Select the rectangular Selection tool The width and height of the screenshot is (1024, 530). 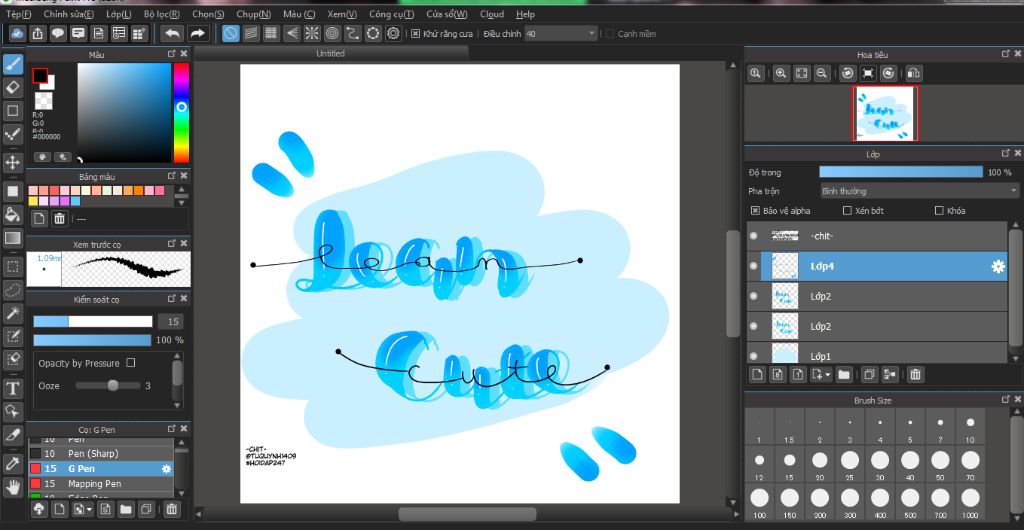tap(13, 266)
